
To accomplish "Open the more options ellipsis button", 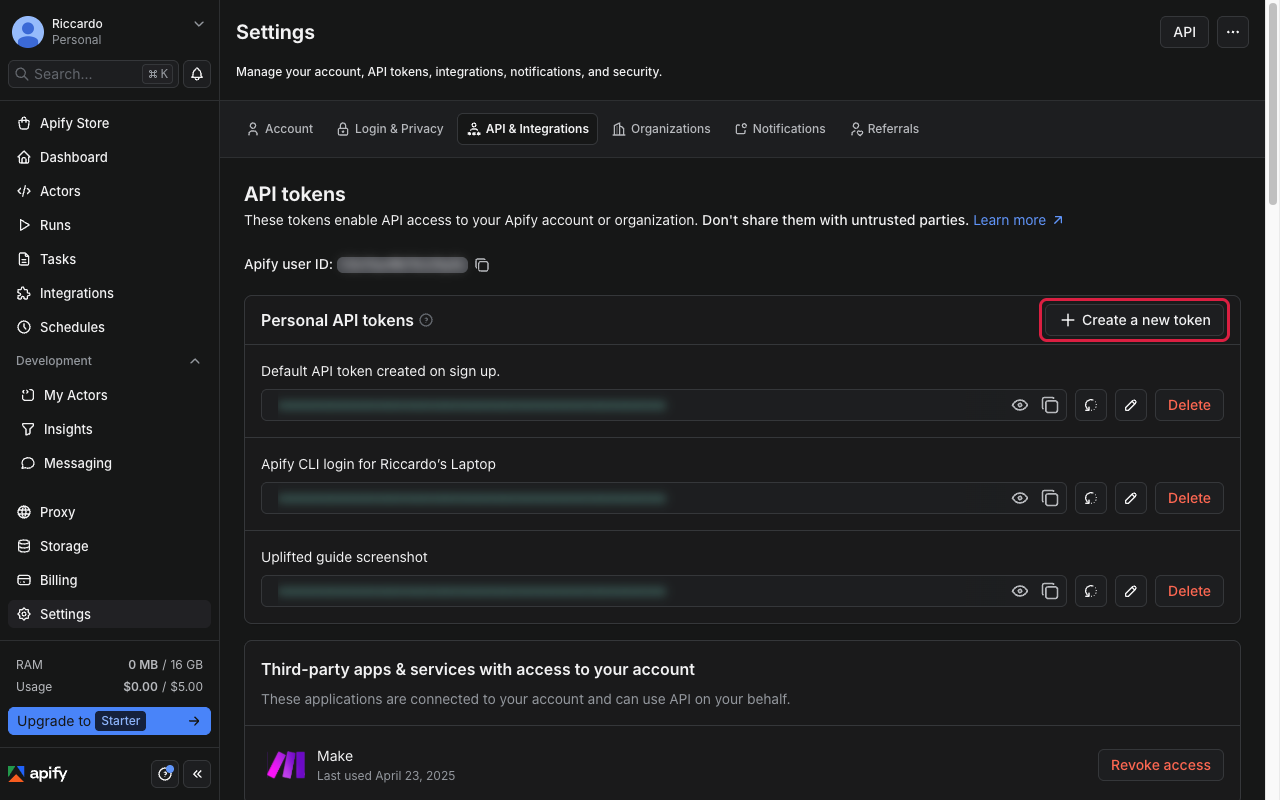I will pyautogui.click(x=1233, y=32).
